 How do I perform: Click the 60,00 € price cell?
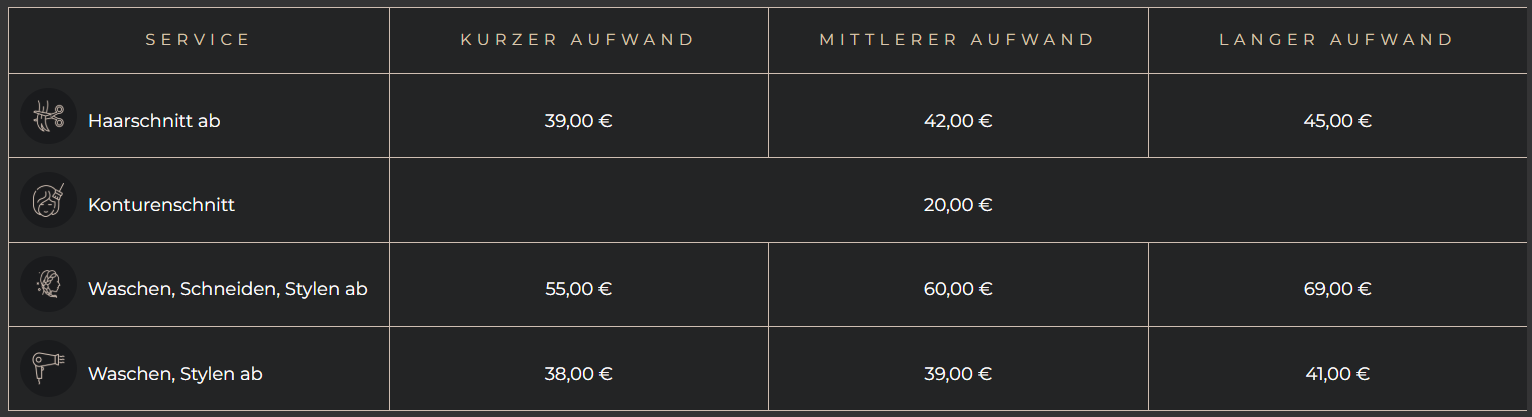tap(958, 289)
